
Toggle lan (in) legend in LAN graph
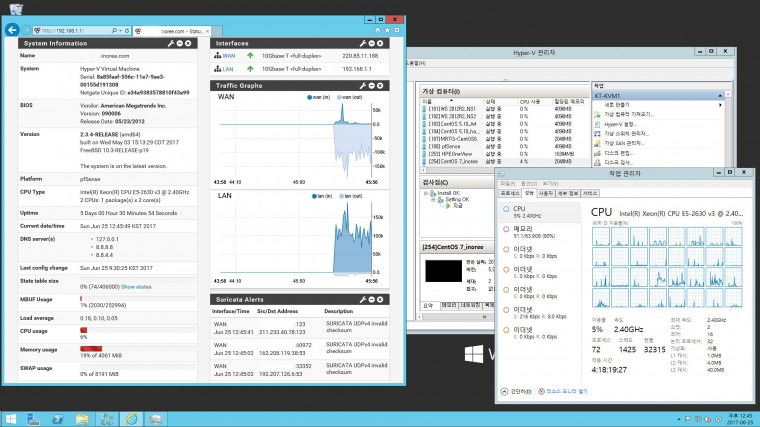coord(322,196)
